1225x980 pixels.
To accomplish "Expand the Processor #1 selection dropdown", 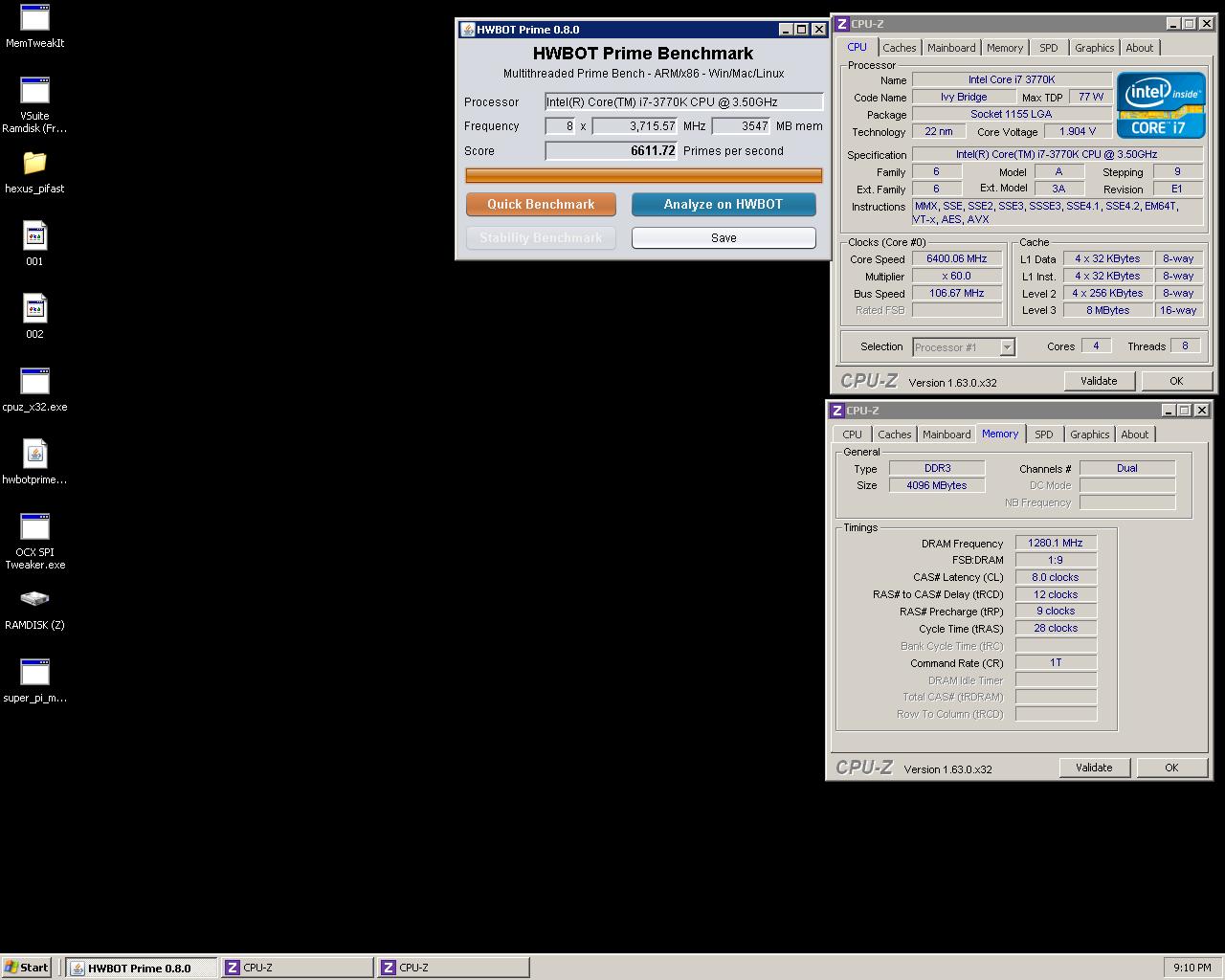I will coord(1007,347).
